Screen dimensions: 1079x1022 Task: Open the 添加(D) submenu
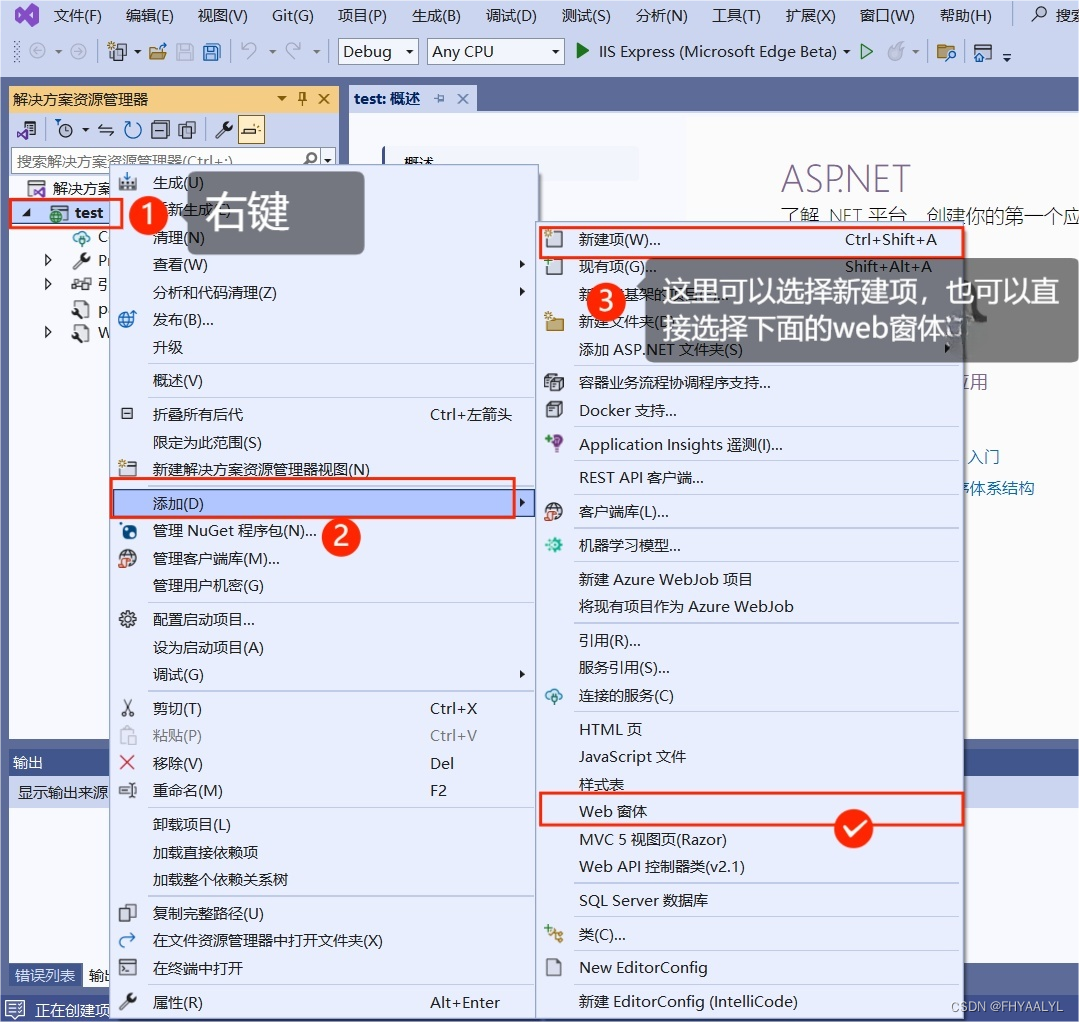pos(322,503)
